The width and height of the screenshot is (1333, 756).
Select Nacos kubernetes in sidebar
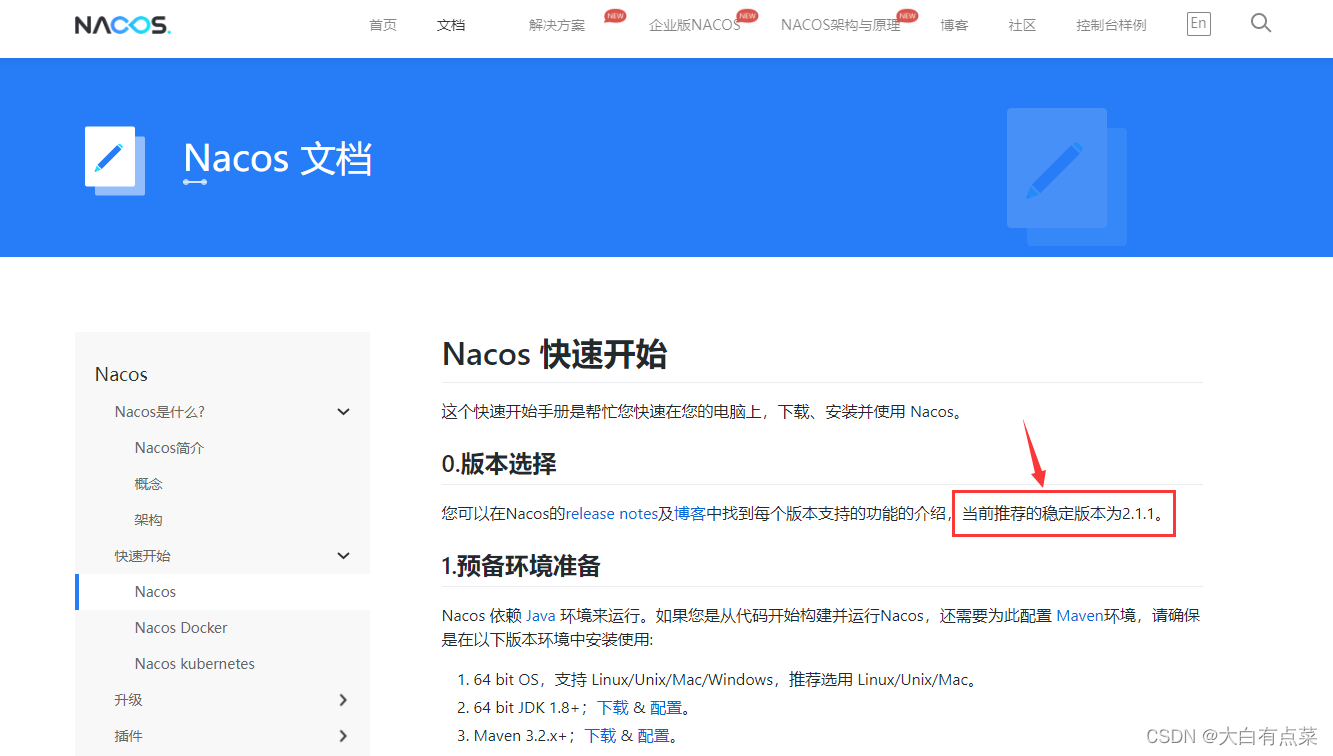click(195, 664)
